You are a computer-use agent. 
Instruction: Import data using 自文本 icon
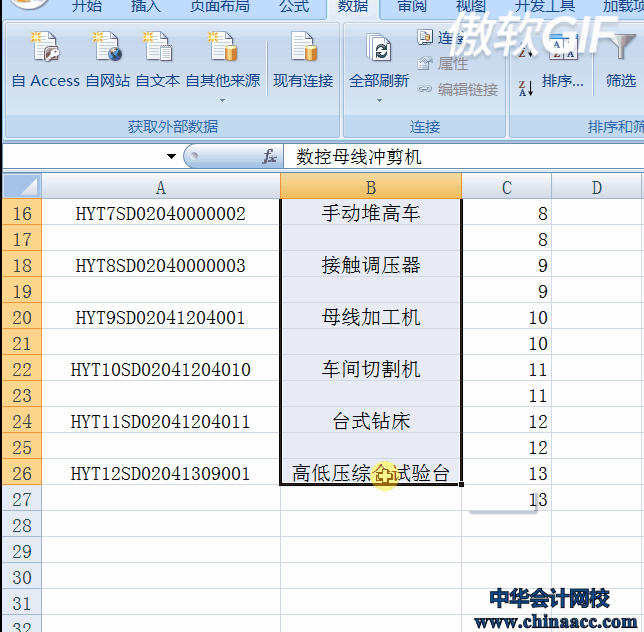tap(158, 60)
